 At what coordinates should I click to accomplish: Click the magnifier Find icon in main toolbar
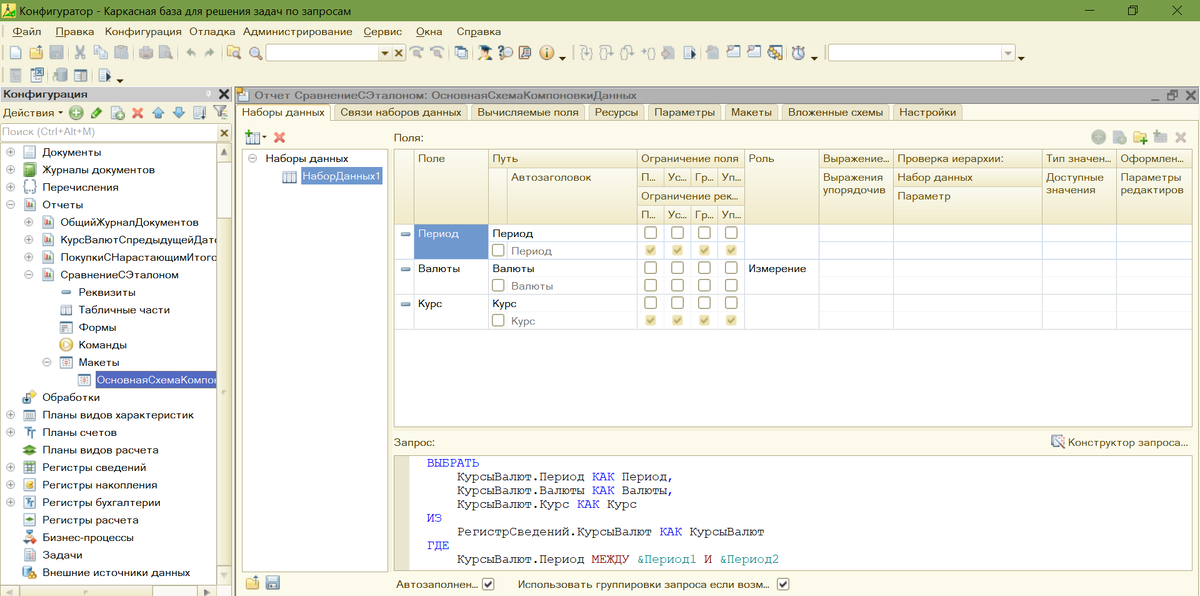pyautogui.click(x=255, y=53)
